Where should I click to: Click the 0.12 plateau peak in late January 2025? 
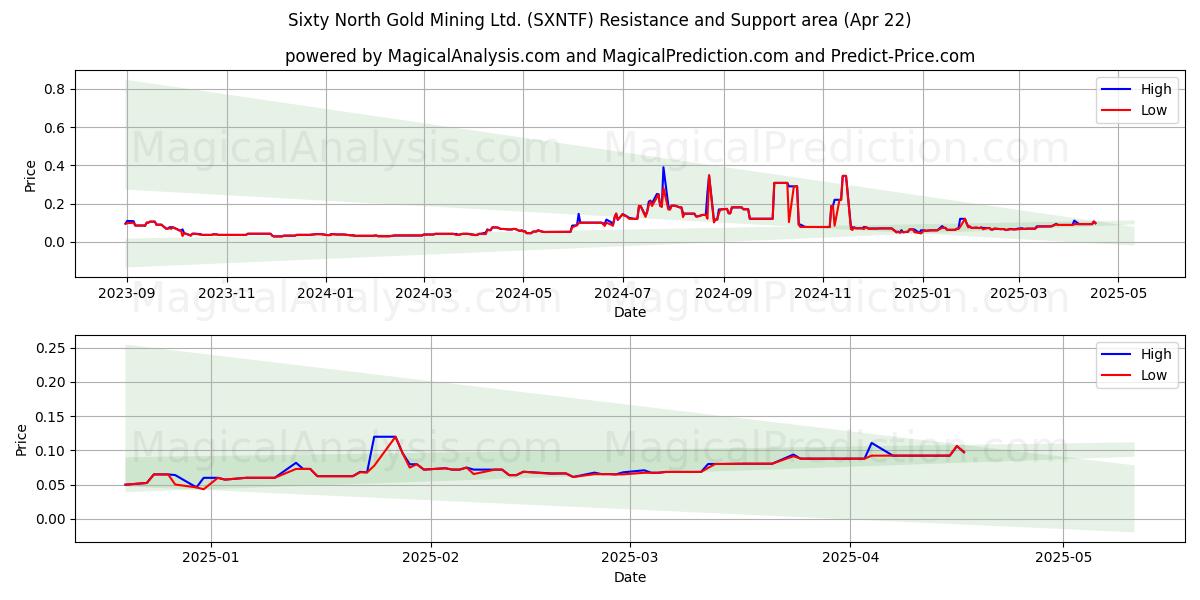click(x=384, y=436)
